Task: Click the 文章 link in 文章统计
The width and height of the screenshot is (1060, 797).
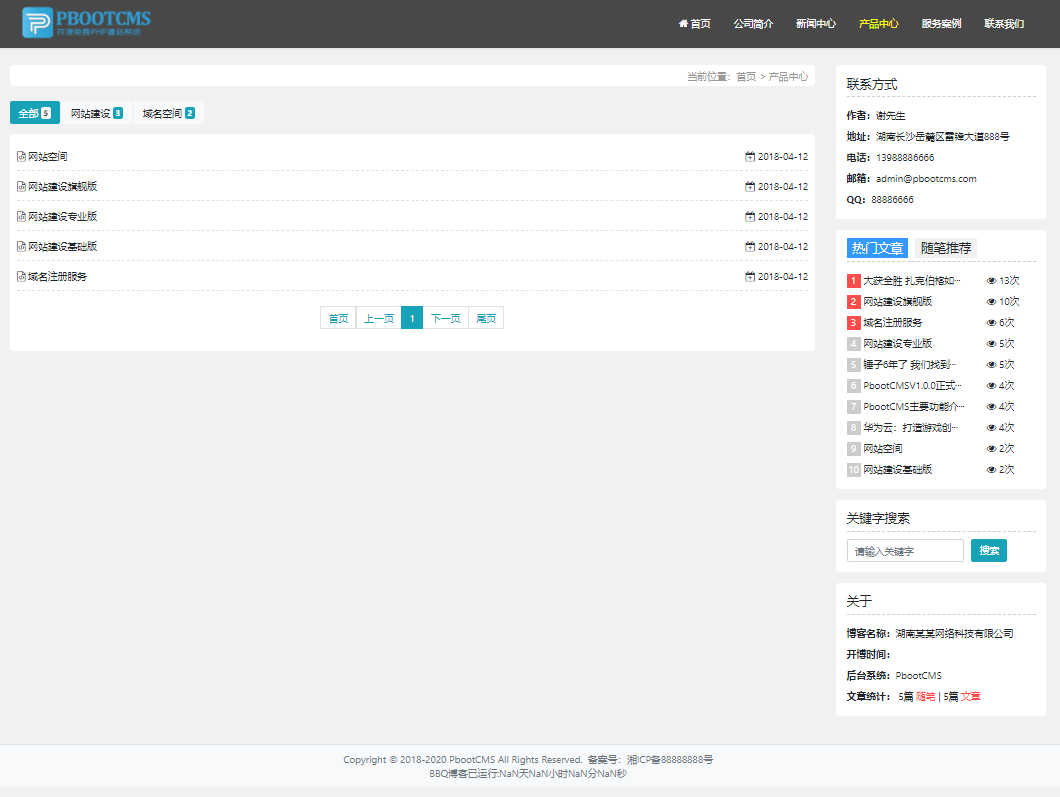Action: point(970,696)
